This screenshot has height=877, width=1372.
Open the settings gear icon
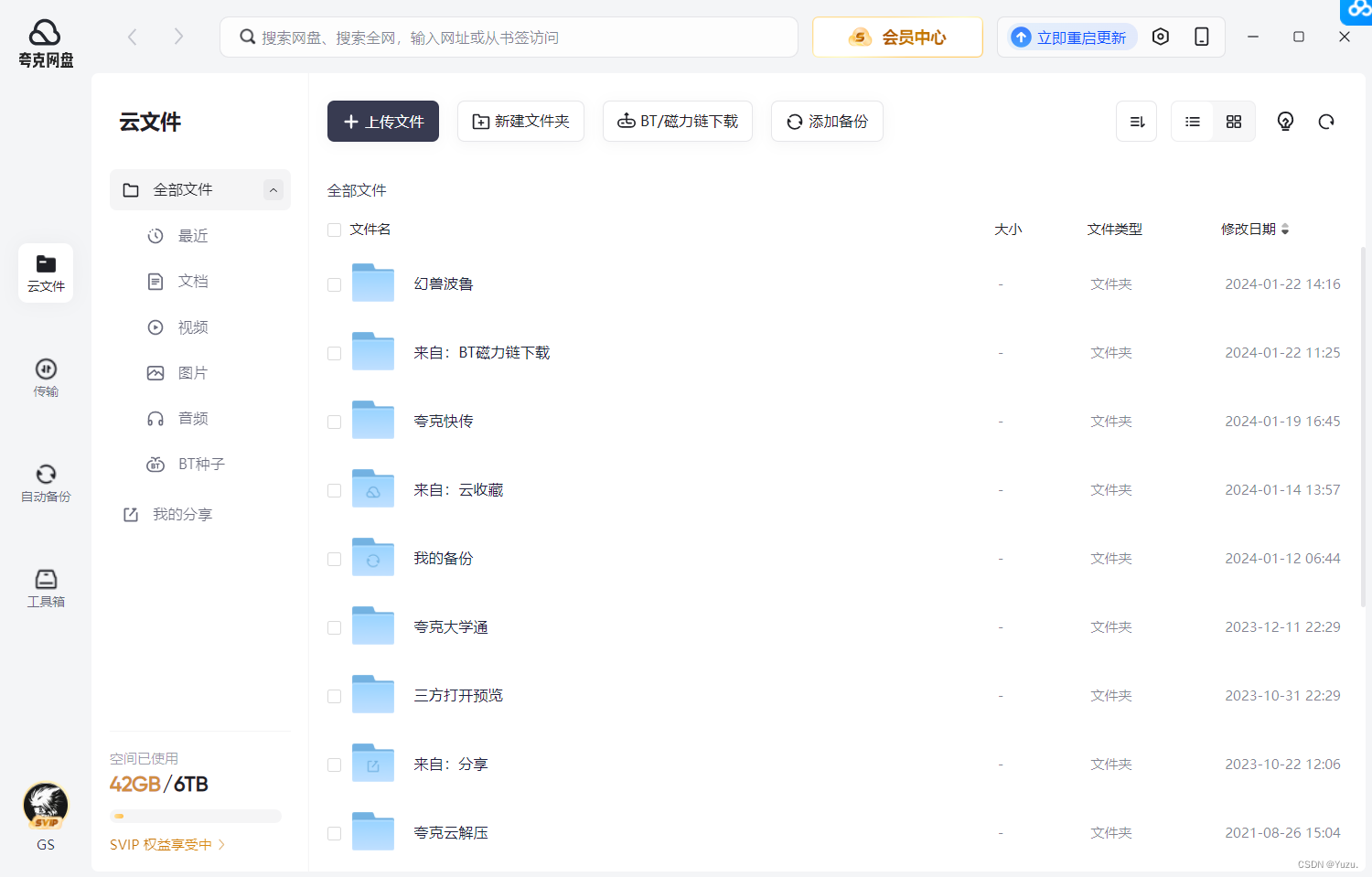click(1161, 37)
